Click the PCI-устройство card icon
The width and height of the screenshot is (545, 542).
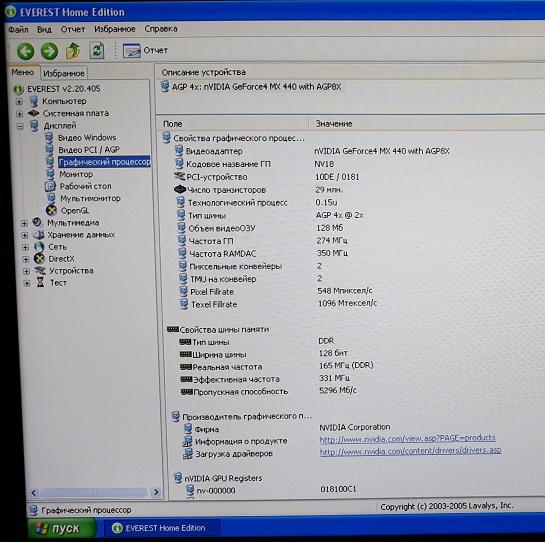tap(179, 177)
